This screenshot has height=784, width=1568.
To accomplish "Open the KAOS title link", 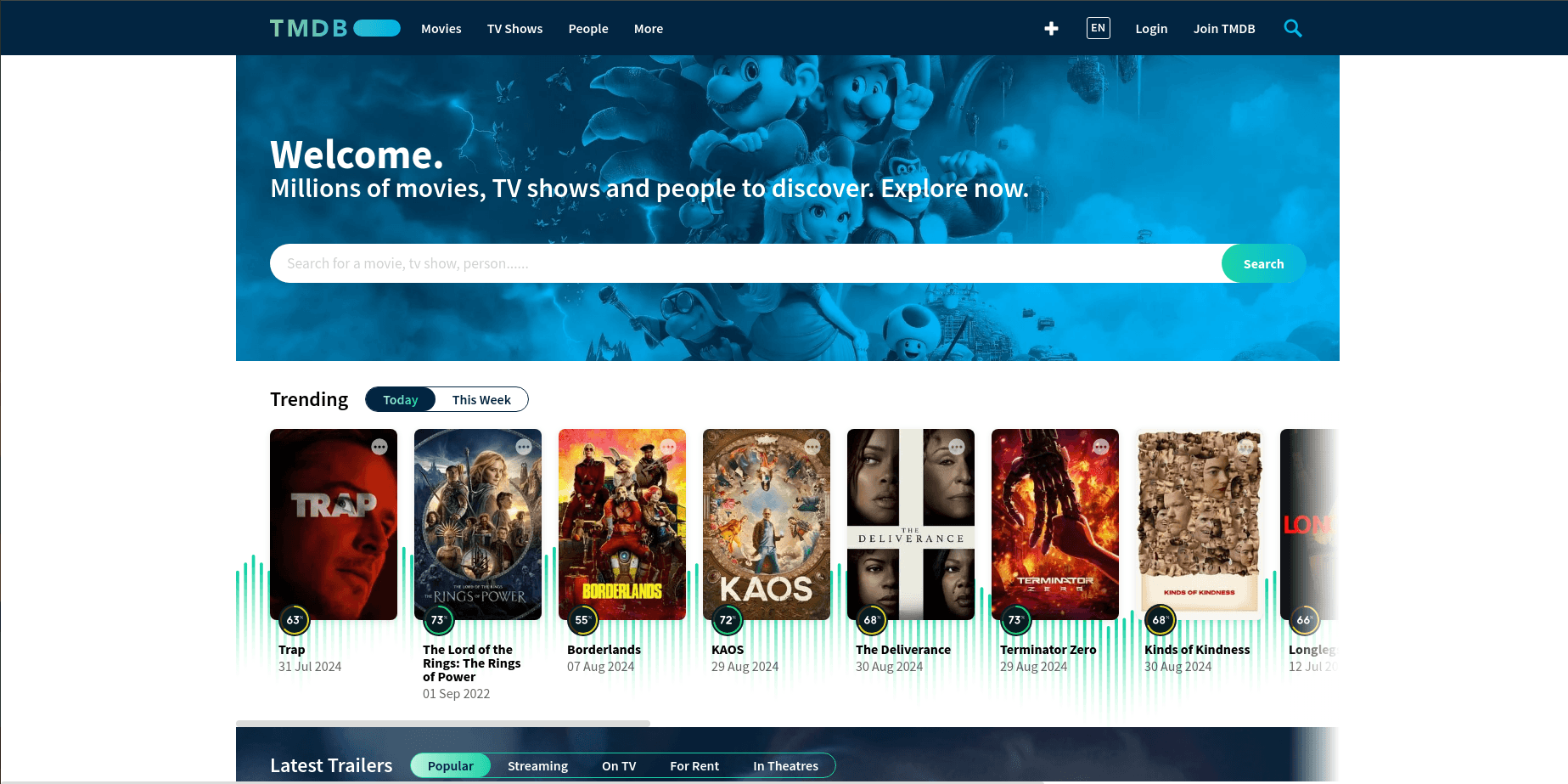I will point(728,650).
